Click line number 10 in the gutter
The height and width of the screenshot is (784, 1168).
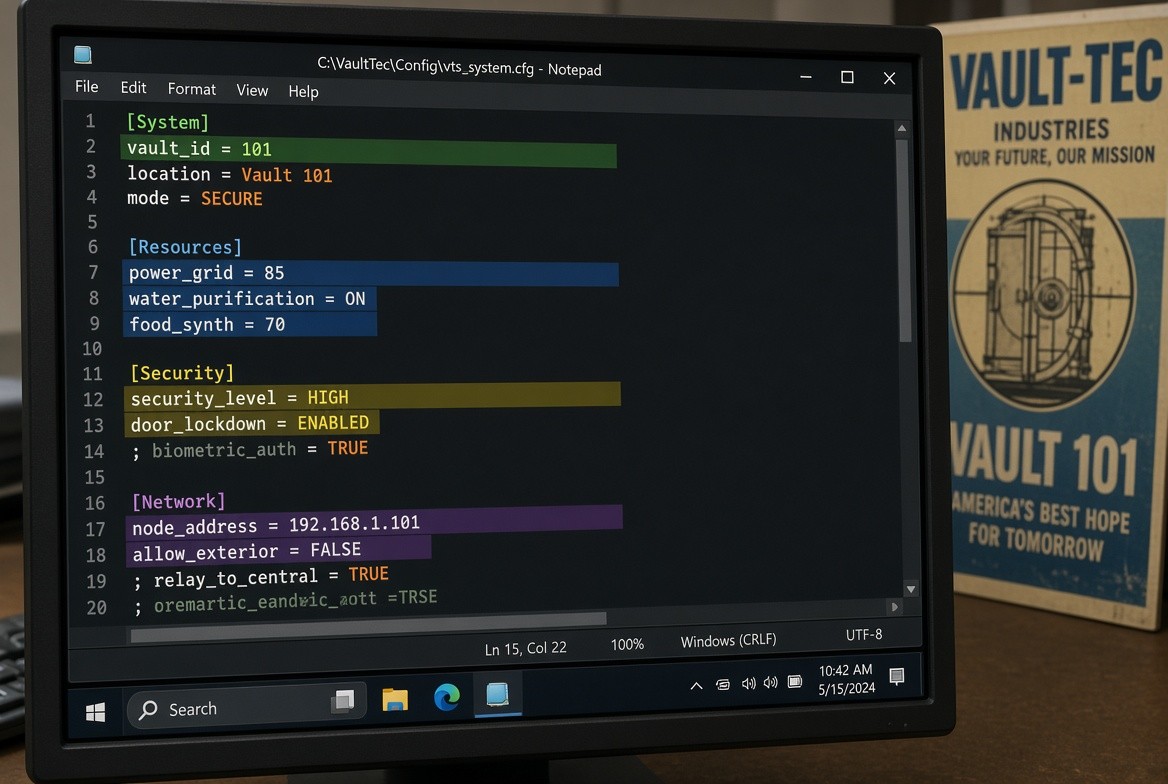tap(92, 349)
